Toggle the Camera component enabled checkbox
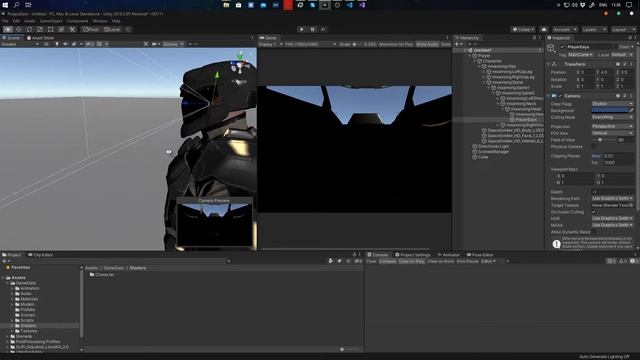Image resolution: width=640 pixels, height=360 pixels. [560, 96]
